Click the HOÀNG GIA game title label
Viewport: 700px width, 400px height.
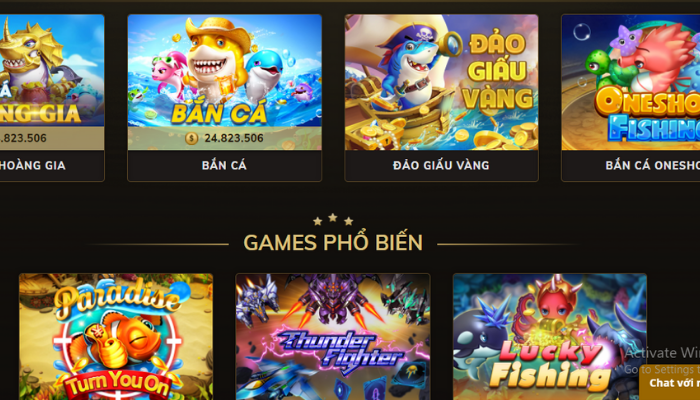(x=33, y=165)
